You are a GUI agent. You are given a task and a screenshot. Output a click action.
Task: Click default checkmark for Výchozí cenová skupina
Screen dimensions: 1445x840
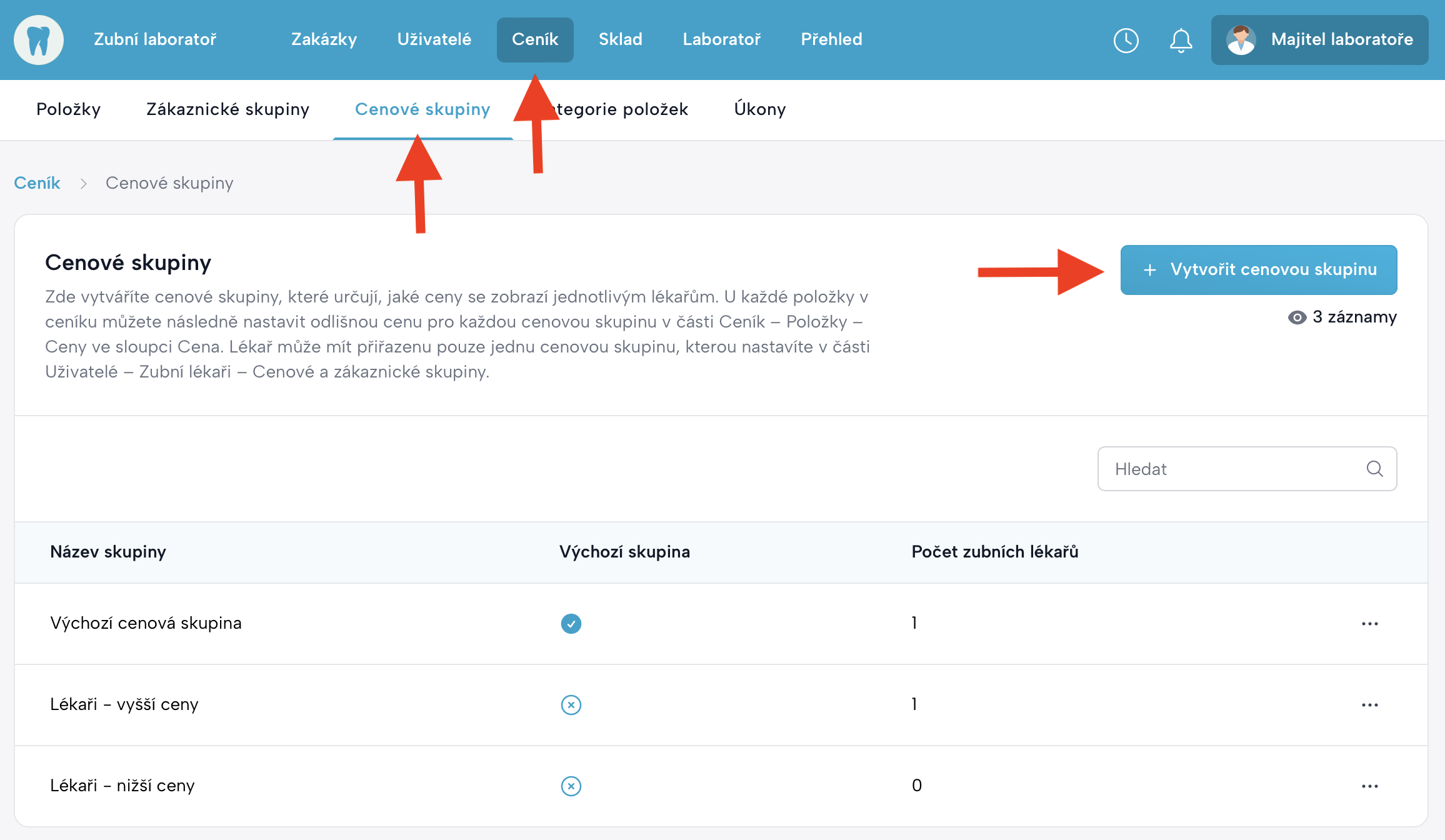(x=571, y=624)
